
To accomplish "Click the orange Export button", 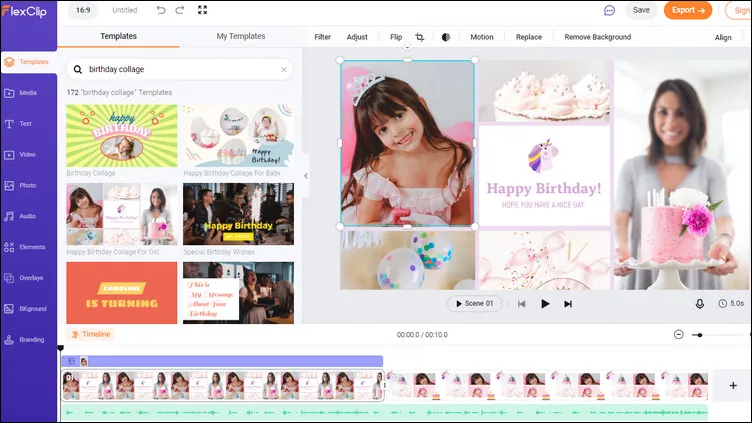I will (688, 10).
